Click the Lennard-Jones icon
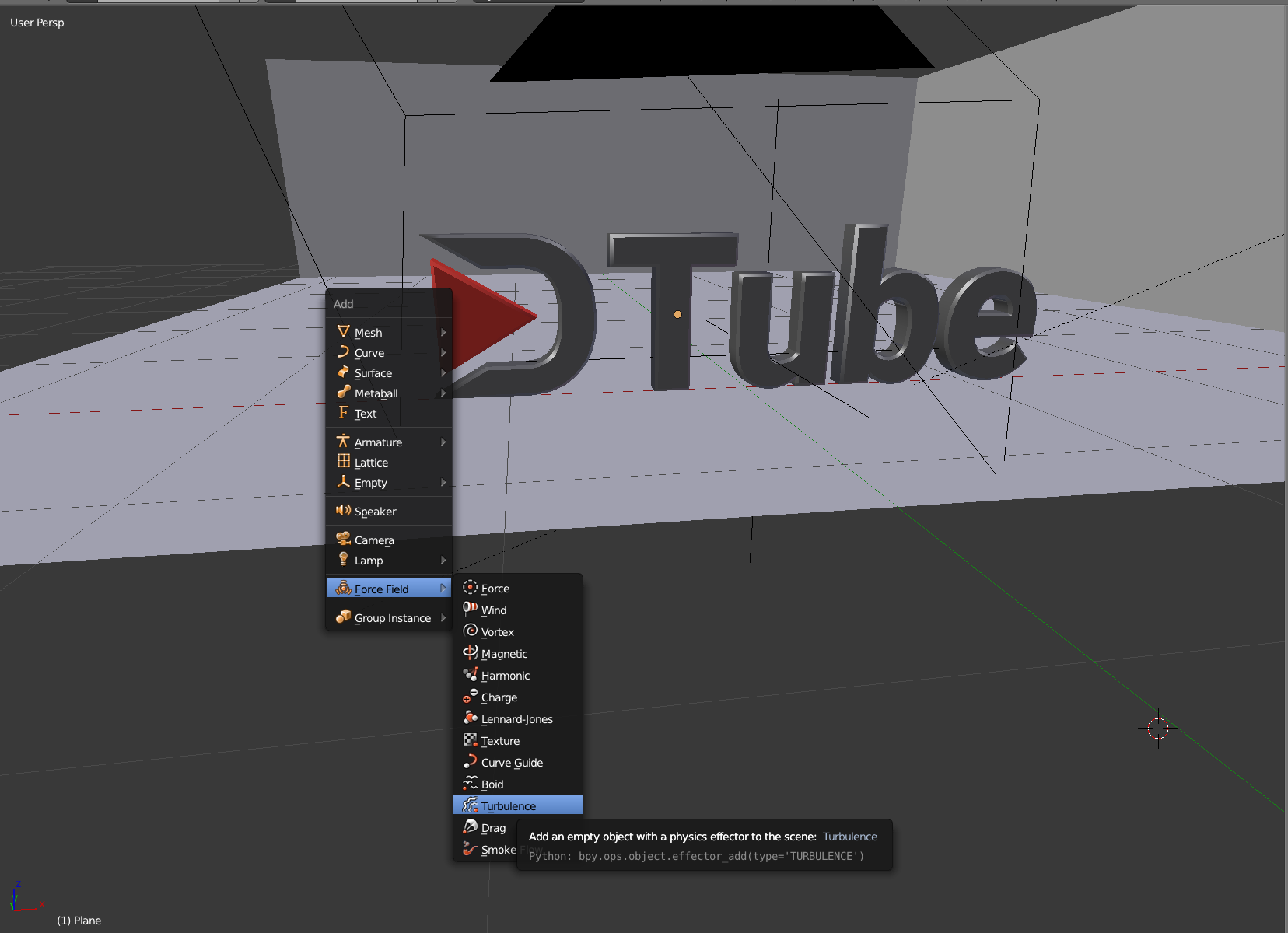Image resolution: width=1288 pixels, height=933 pixels. tap(470, 718)
